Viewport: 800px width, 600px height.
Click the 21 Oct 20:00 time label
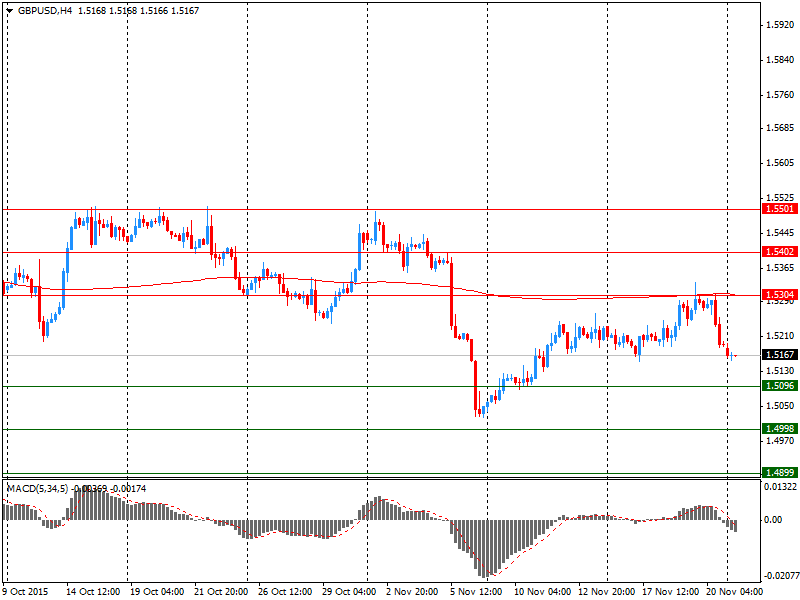221,592
